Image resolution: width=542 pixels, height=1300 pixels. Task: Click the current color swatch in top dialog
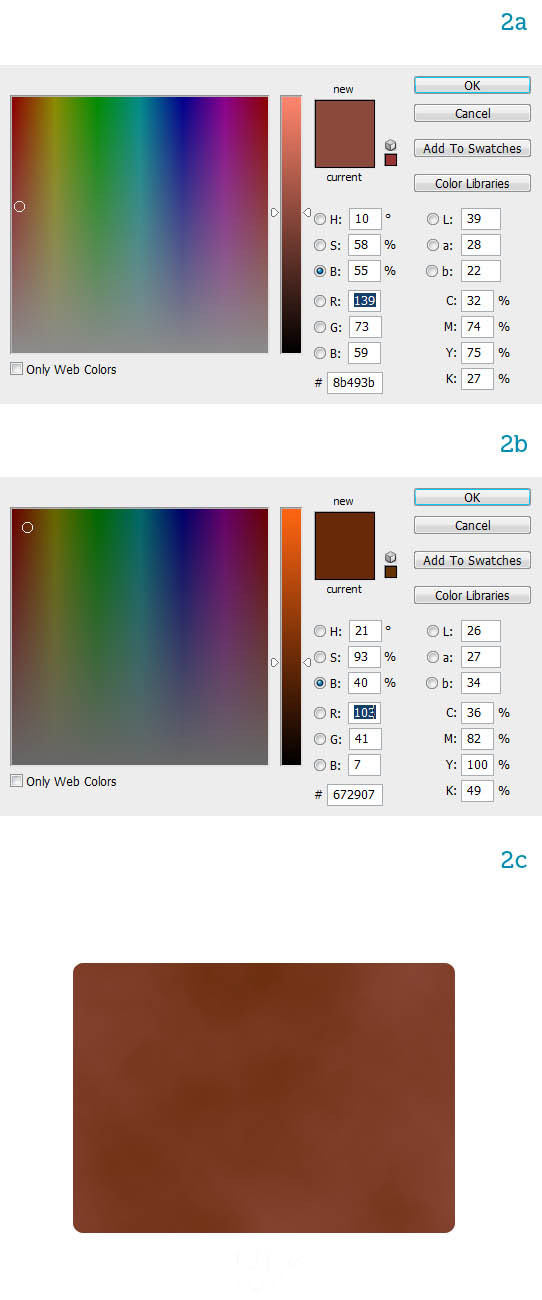[345, 151]
